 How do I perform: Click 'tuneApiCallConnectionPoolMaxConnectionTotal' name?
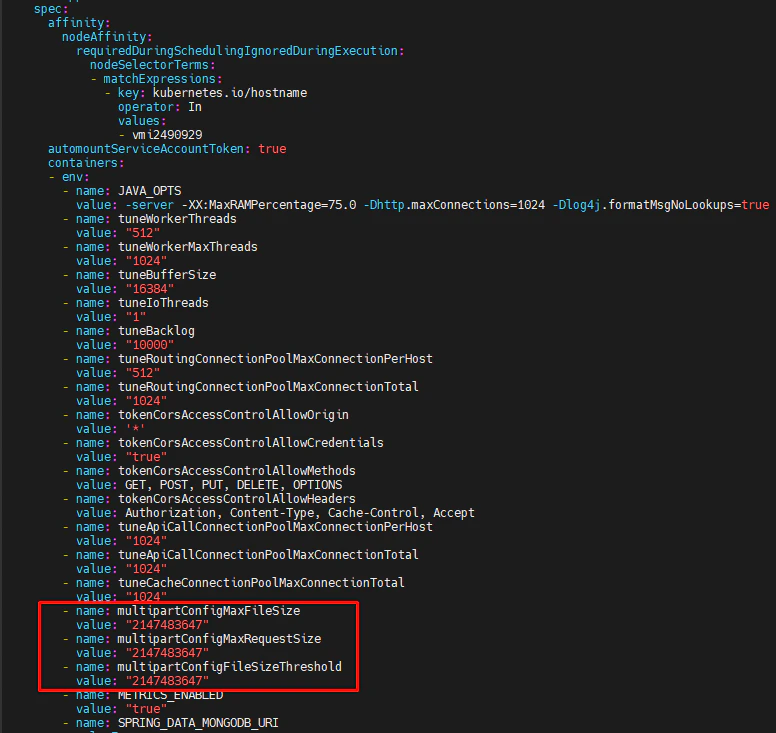[x=268, y=555]
